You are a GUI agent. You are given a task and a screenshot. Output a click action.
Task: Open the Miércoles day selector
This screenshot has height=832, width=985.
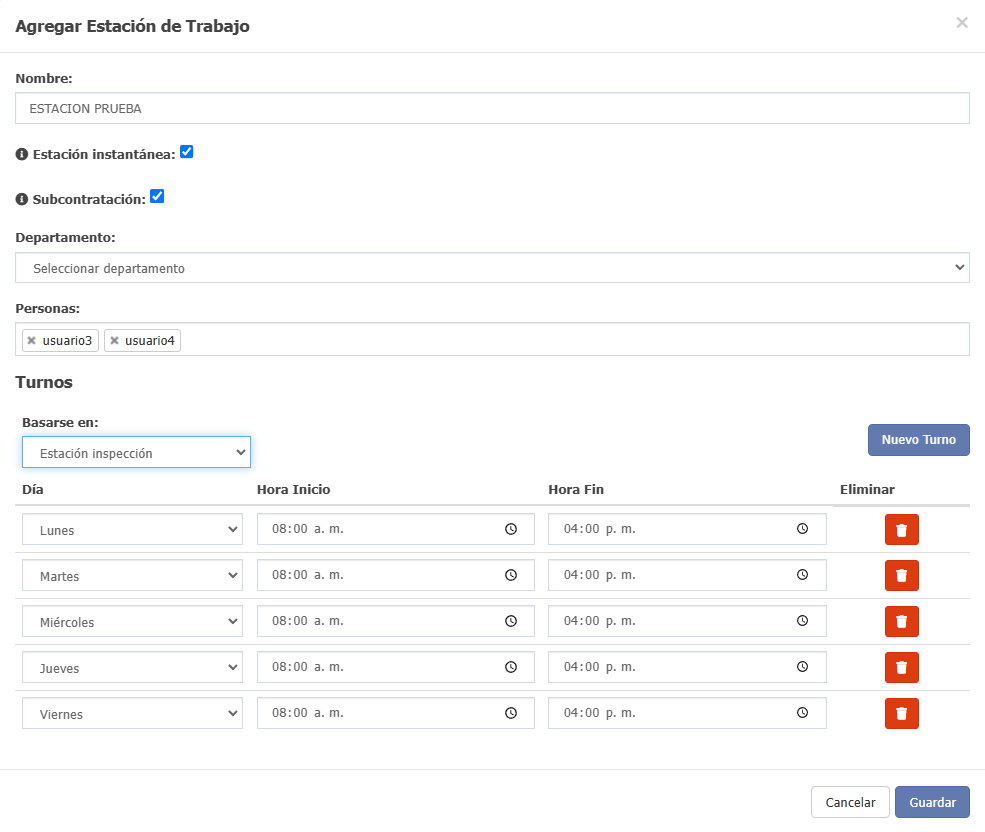coord(133,621)
